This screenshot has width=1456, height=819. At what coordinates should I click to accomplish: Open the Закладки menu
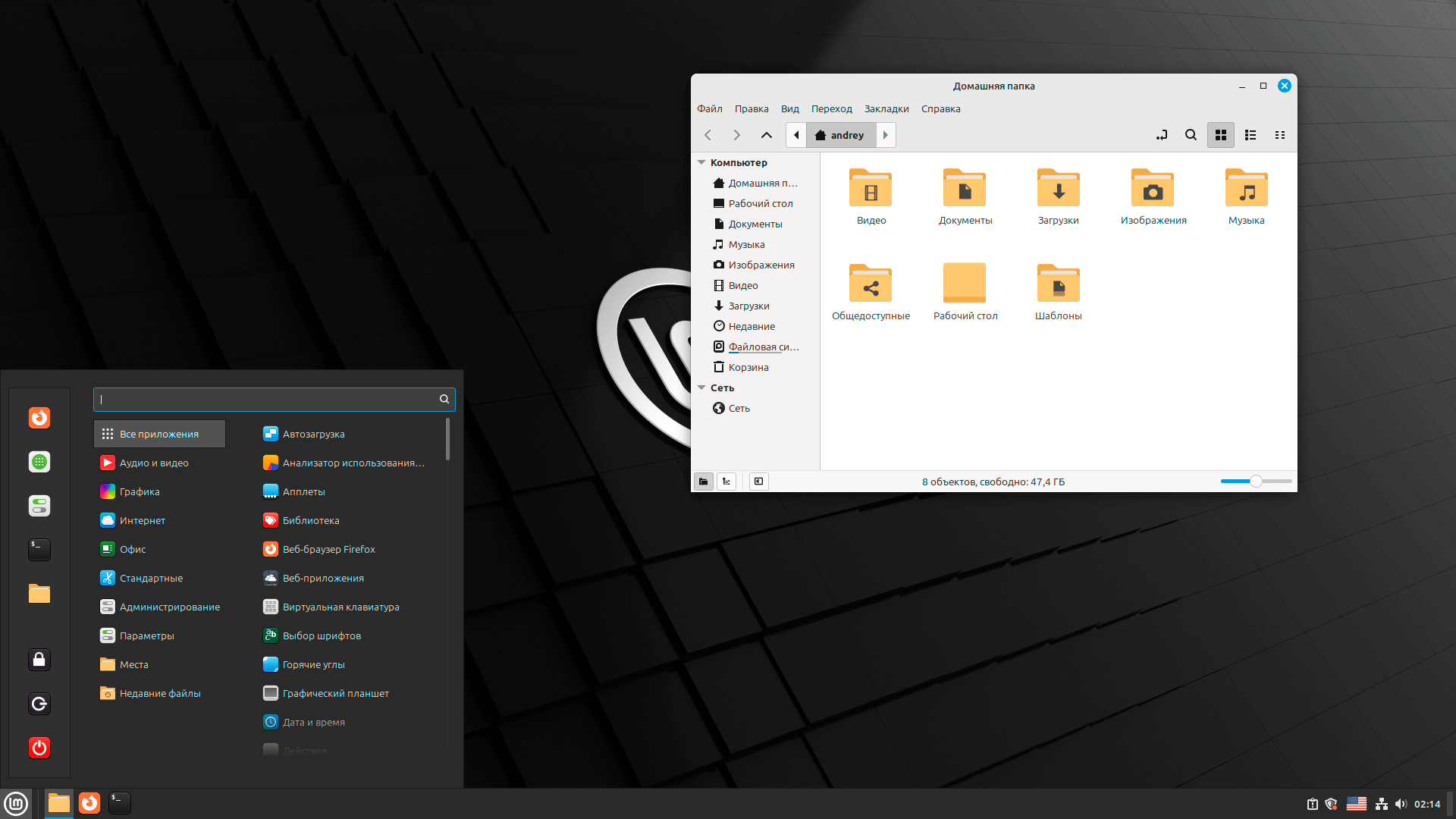pyautogui.click(x=886, y=108)
